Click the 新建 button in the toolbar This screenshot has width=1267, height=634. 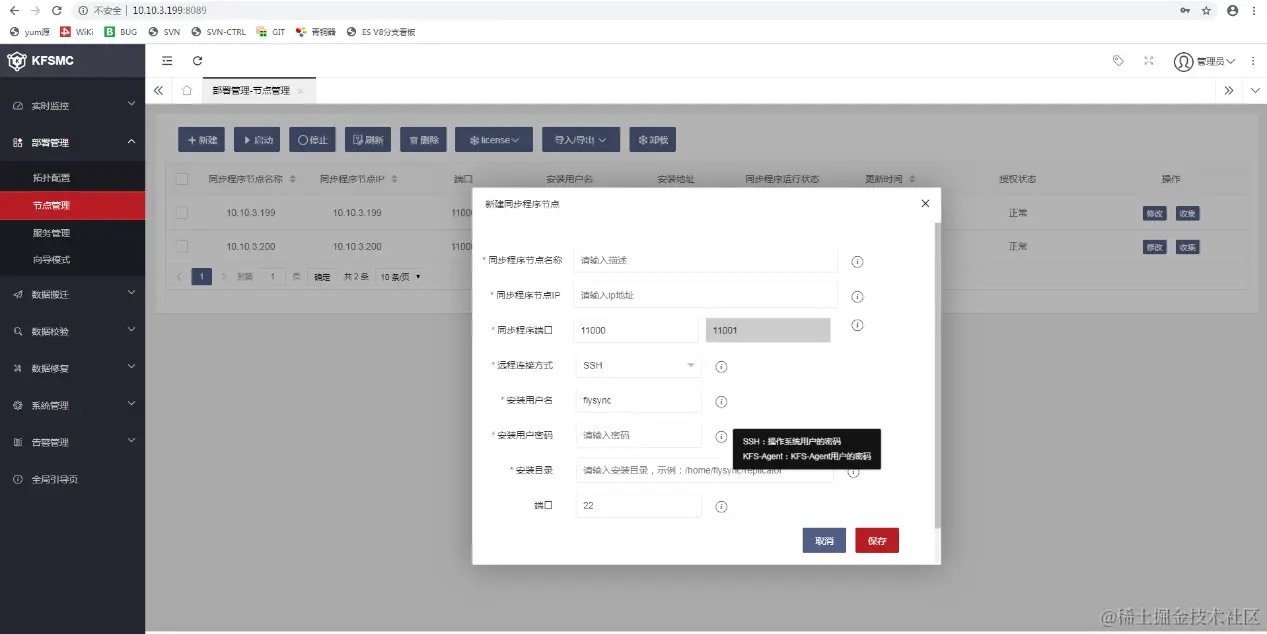(202, 140)
